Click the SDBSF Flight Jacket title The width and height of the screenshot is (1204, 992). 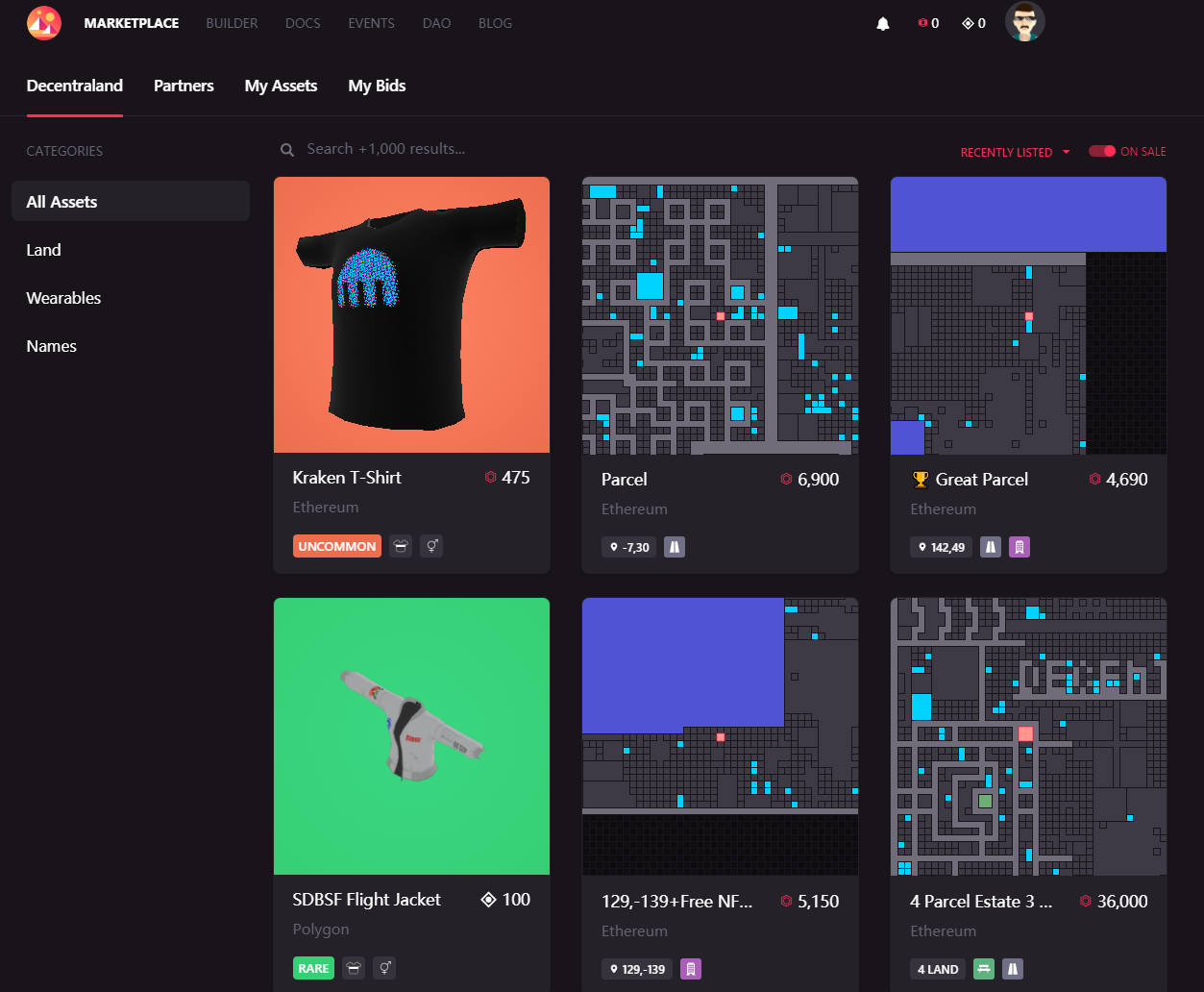(x=366, y=900)
